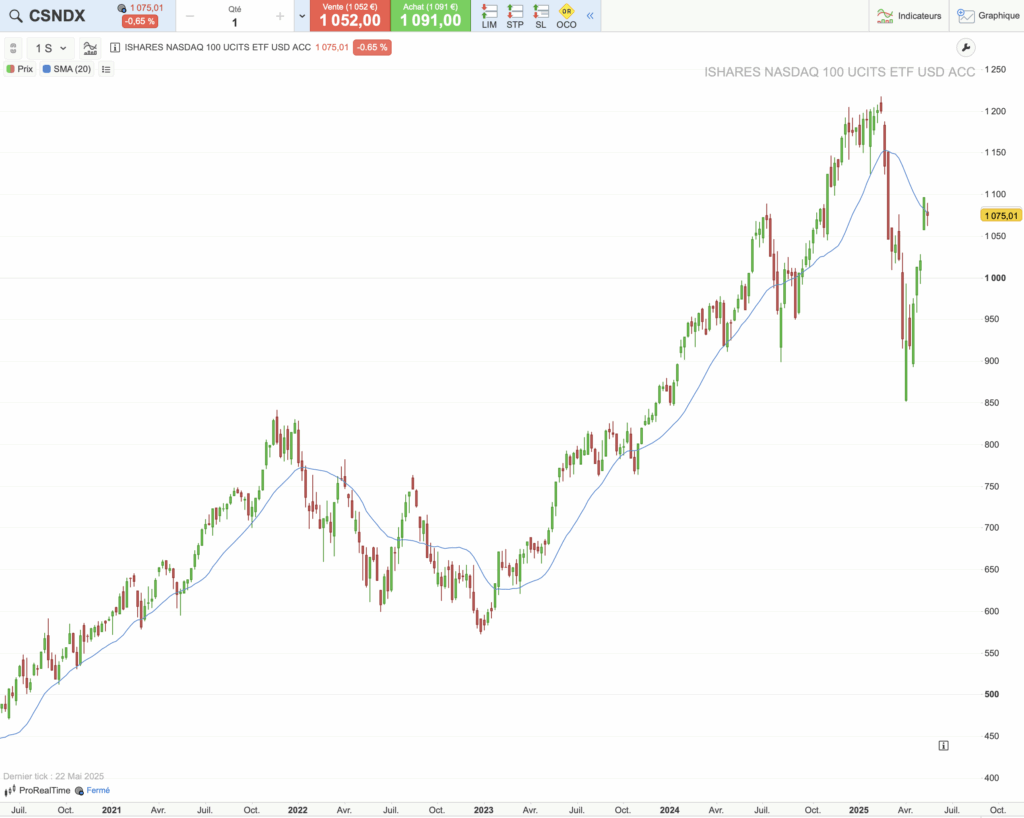
Task: Click the wrench settings icon
Action: 965,48
